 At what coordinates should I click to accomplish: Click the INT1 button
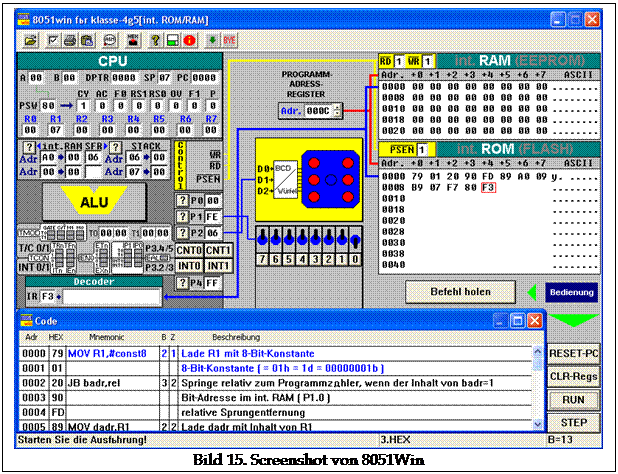point(218,266)
